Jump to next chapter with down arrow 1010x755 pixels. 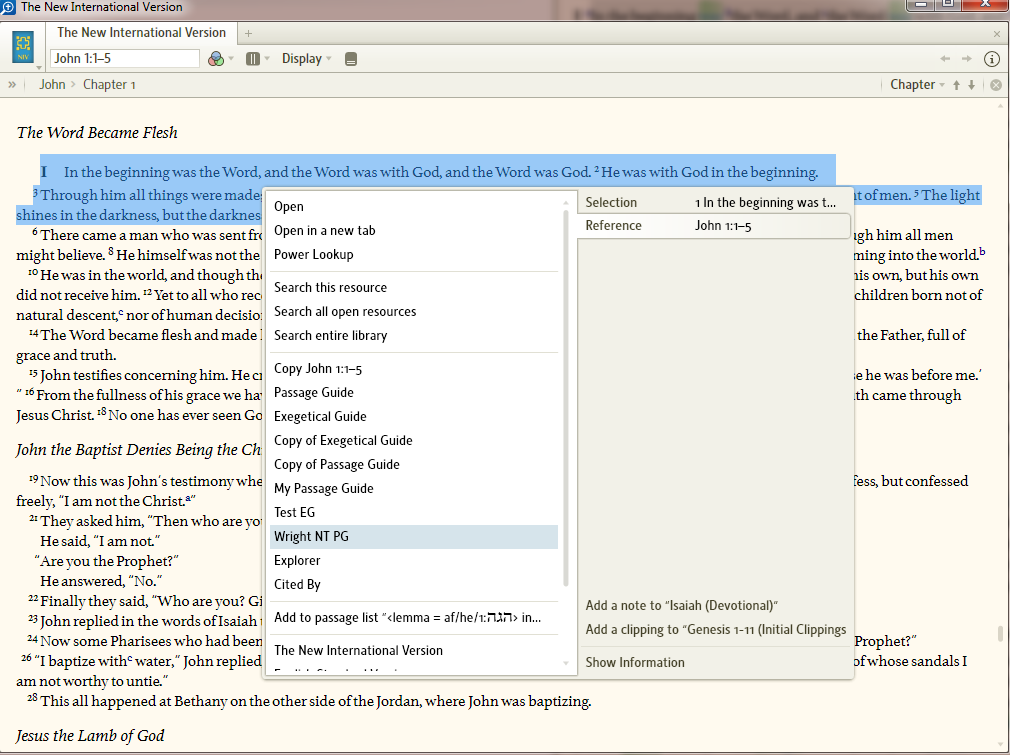pos(971,85)
